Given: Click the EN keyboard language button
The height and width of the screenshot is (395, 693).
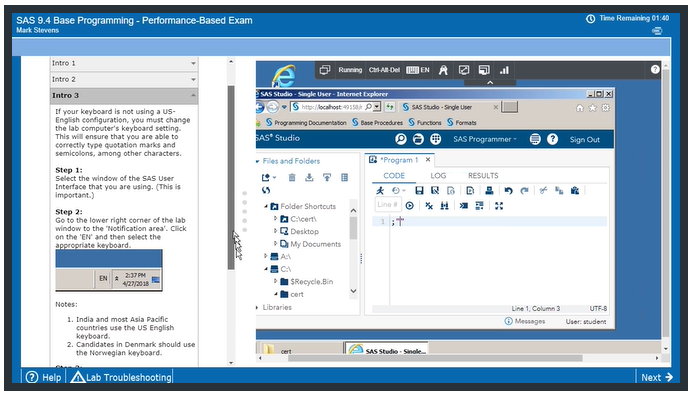Looking at the screenshot, I should [418, 70].
